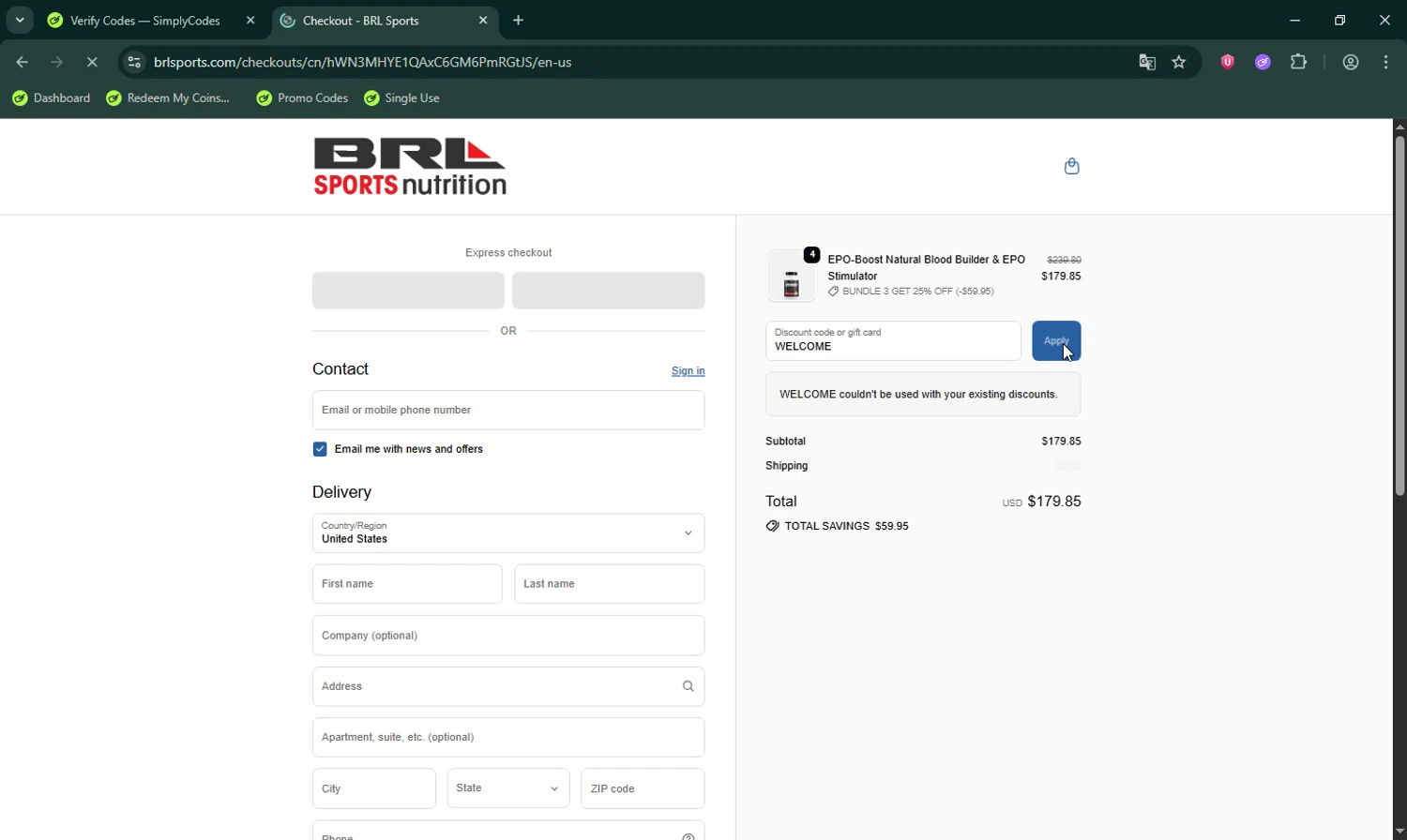Focus the Email or mobile phone field
The image size is (1407, 840).
click(508, 410)
